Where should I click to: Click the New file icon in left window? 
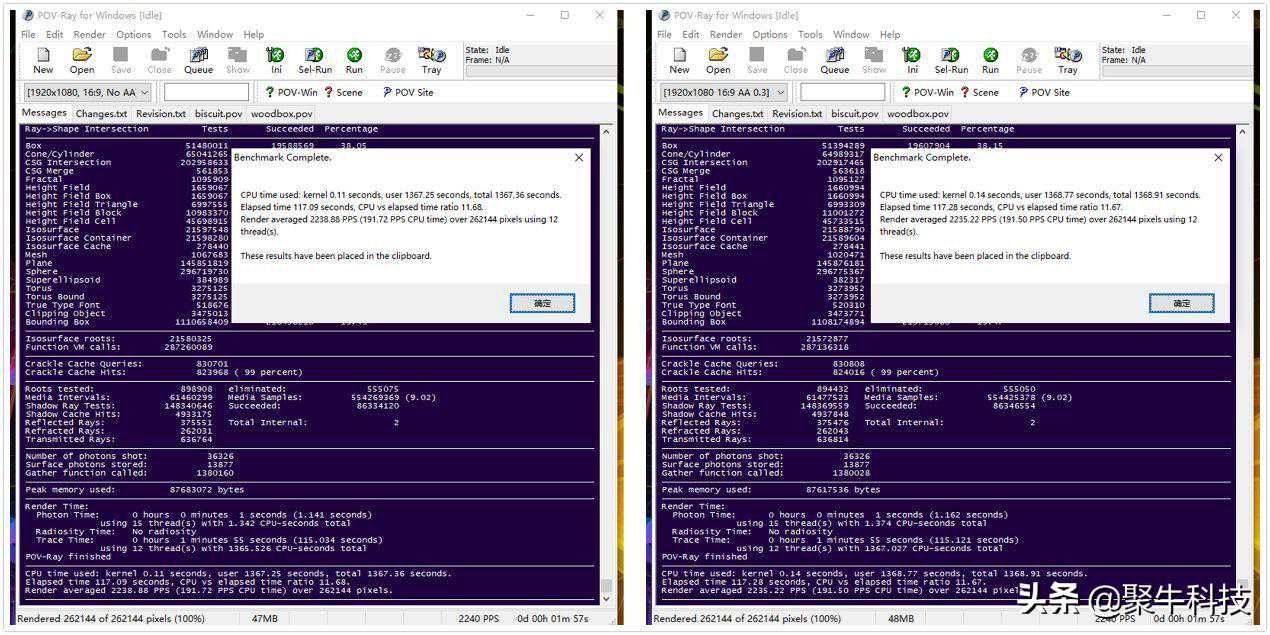pyautogui.click(x=43, y=60)
